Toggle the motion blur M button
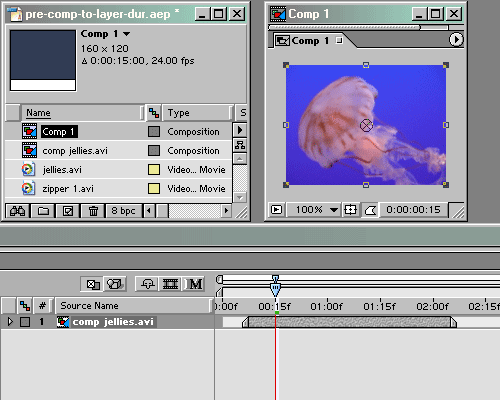Image resolution: width=500 pixels, height=400 pixels. point(194,284)
